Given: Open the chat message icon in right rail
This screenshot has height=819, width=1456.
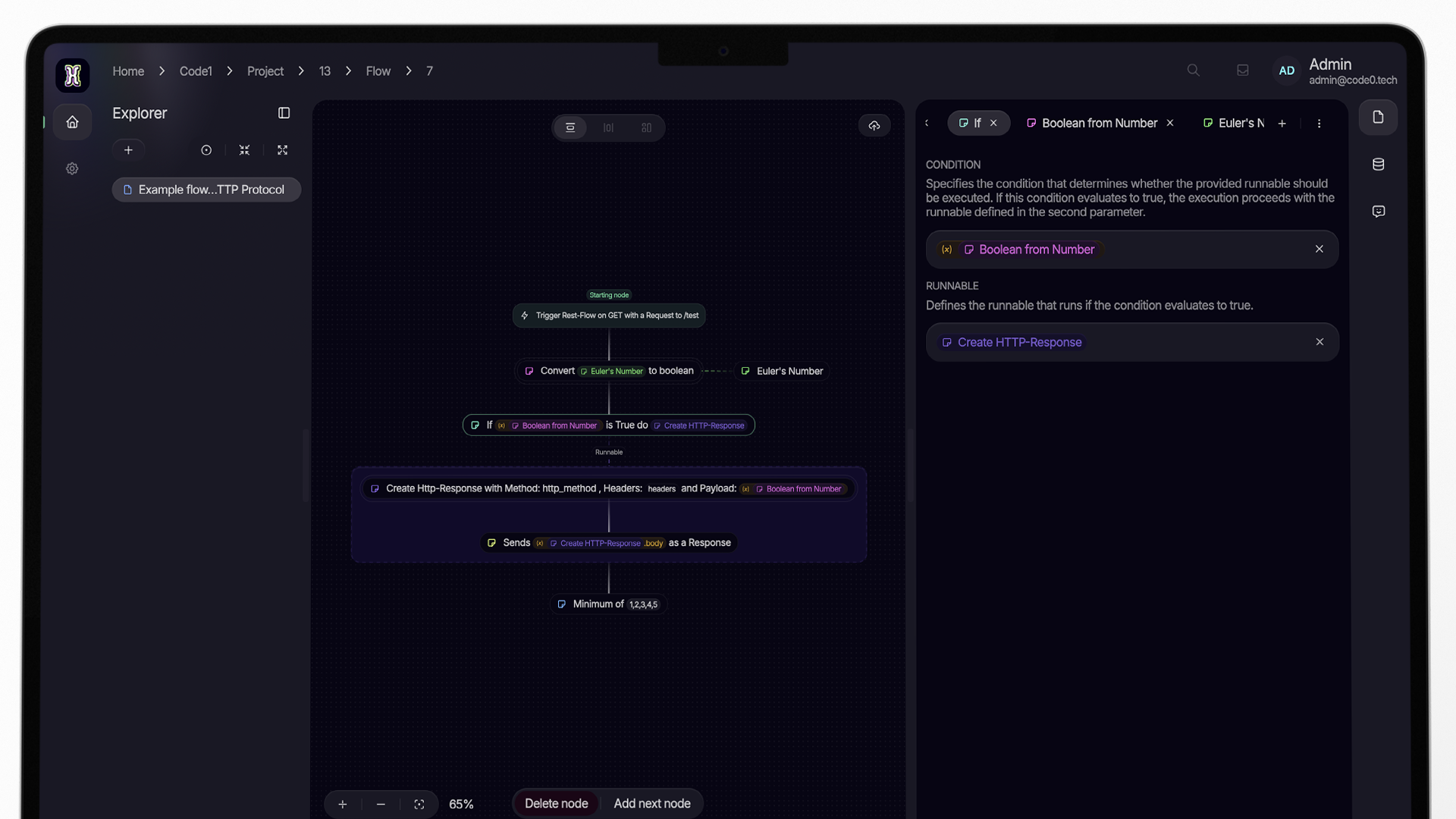Looking at the screenshot, I should pos(1378,212).
